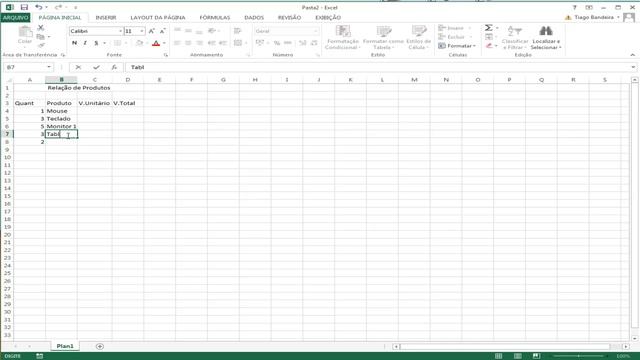Select the Plan1 sheet tab

(65, 346)
